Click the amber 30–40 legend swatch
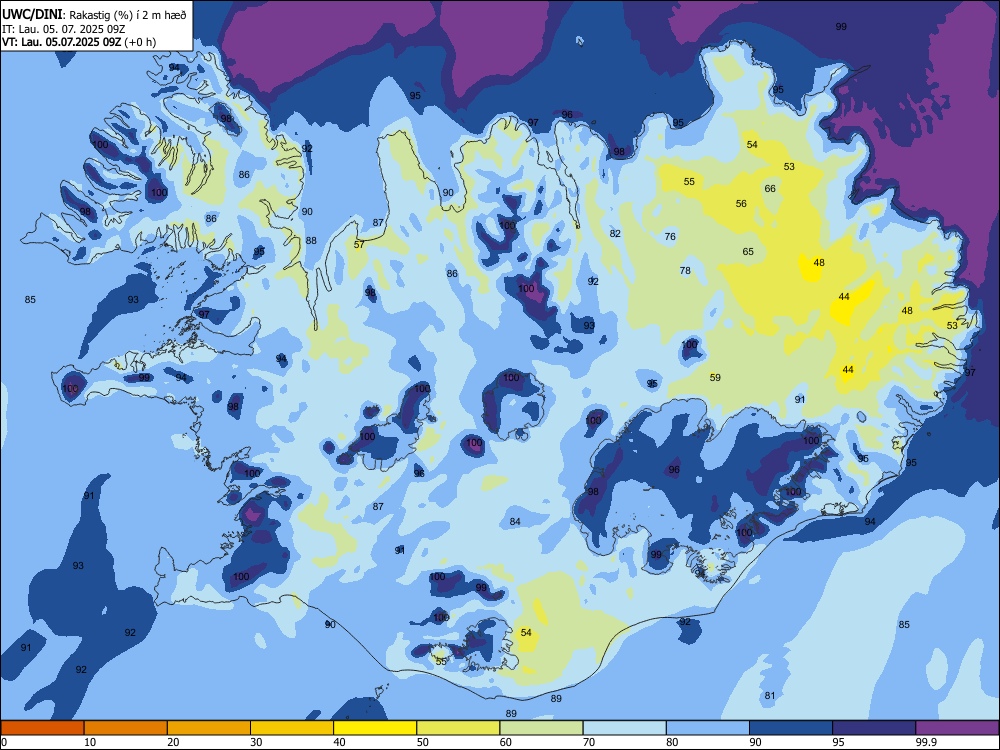The width and height of the screenshot is (1000, 750). tap(292, 728)
